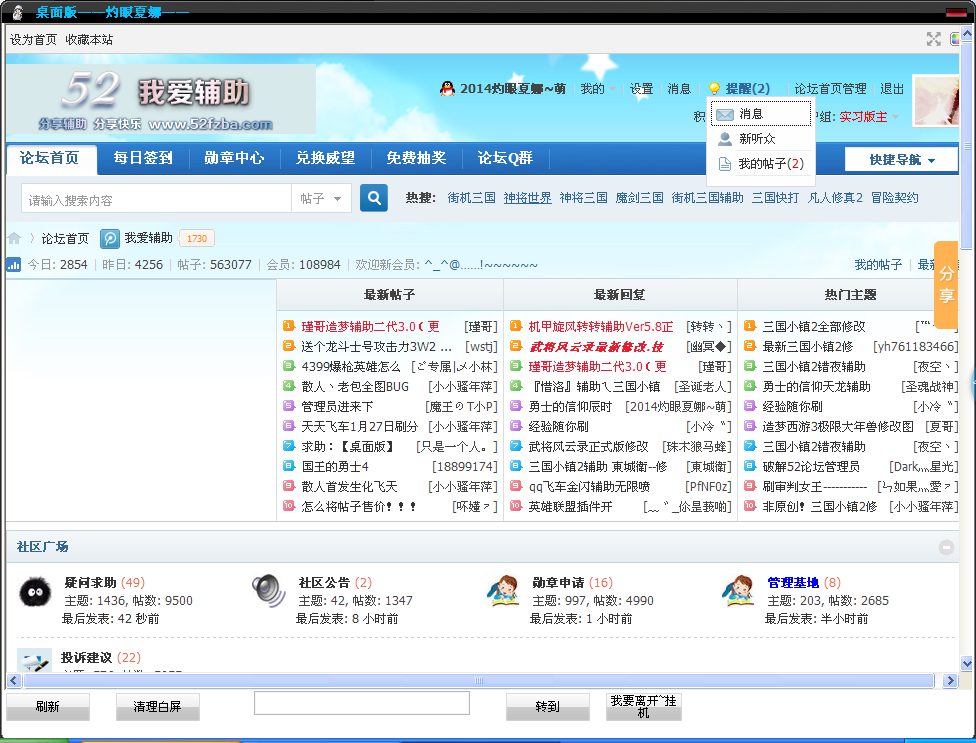Open the 帖子 search type dropdown
Screen dimensions: 976x743
321,199
